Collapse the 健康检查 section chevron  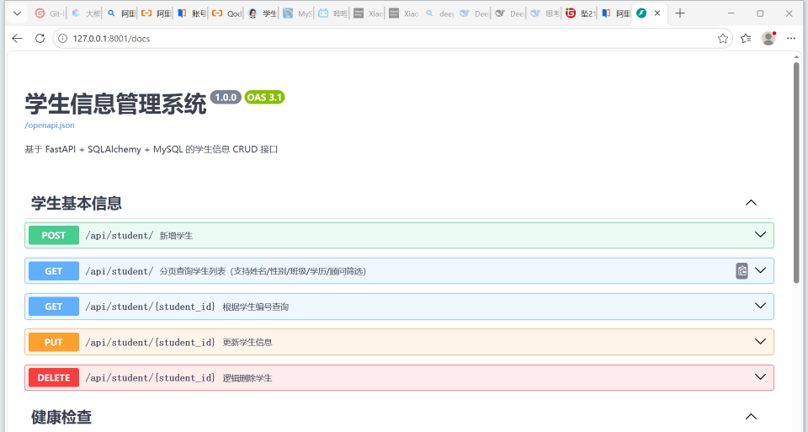pos(751,416)
